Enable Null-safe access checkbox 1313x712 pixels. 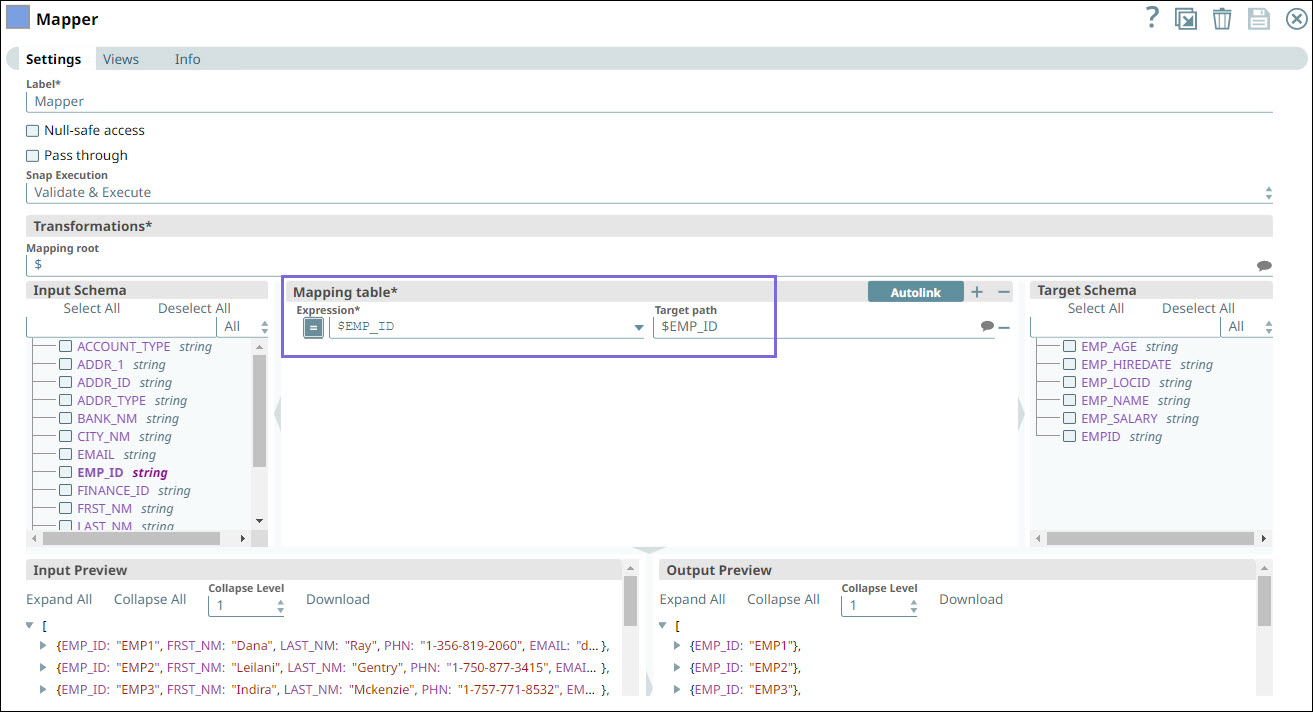(x=33, y=131)
